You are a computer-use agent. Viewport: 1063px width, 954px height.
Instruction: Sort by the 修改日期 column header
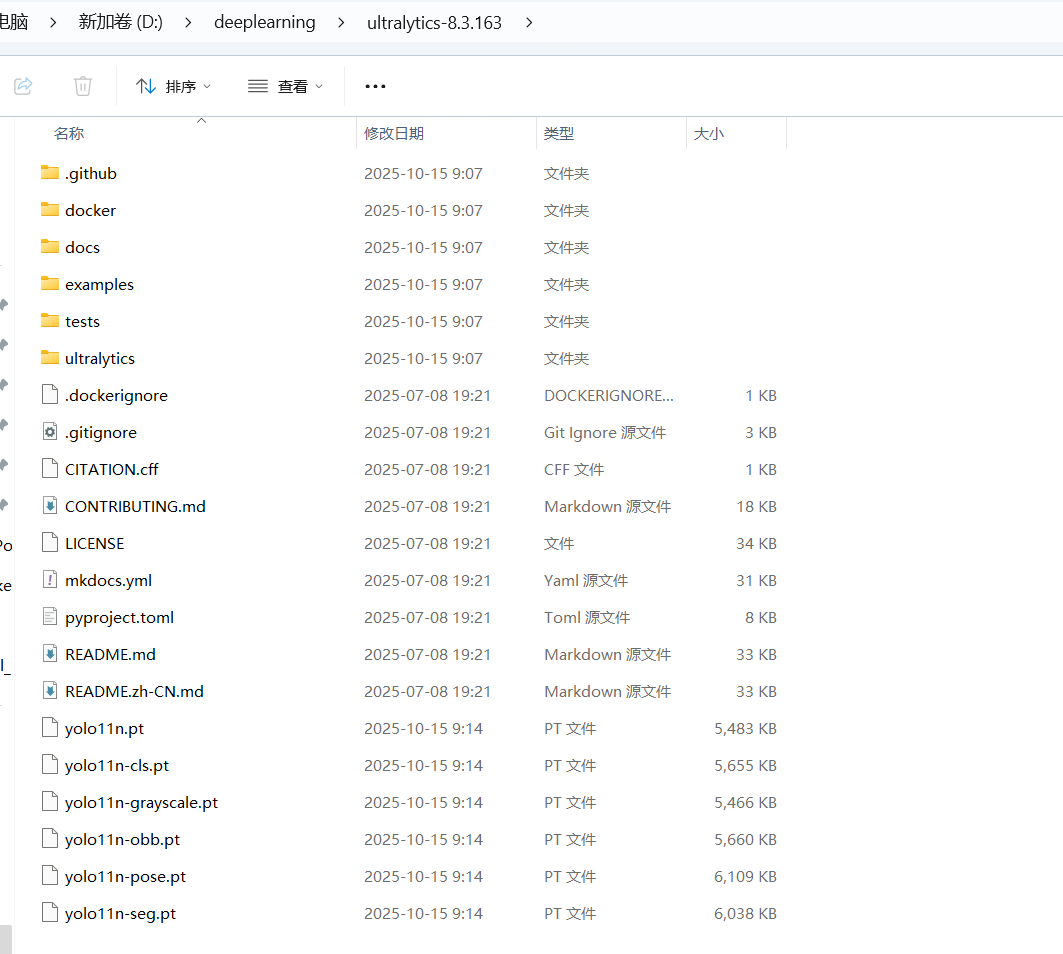[x=394, y=134]
